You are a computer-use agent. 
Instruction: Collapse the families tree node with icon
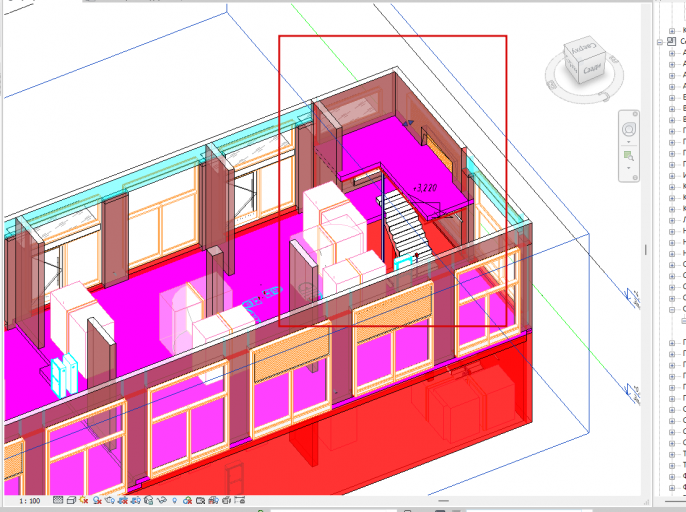(x=660, y=42)
